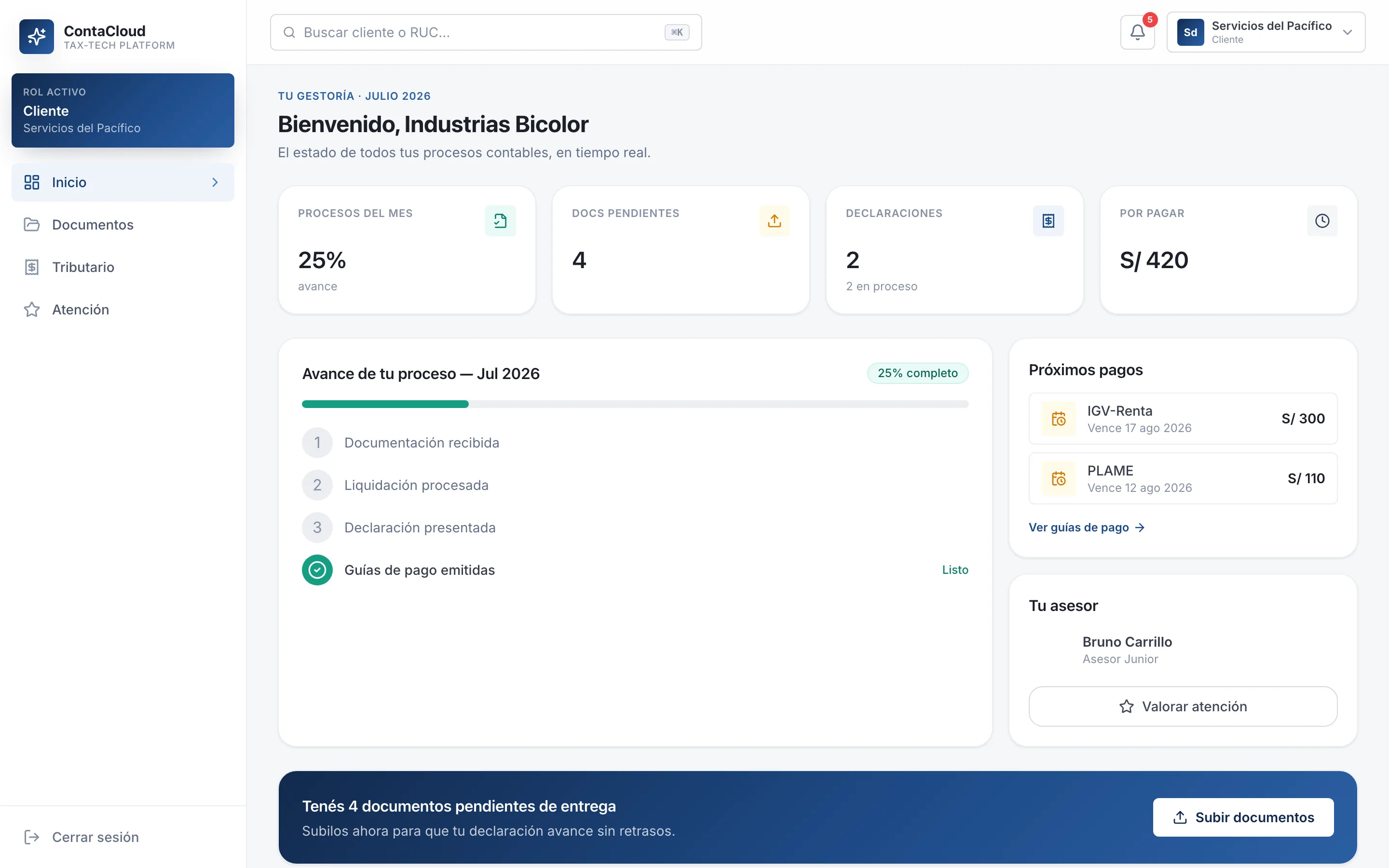Viewport: 1389px width, 868px height.
Task: Go to Inicio in the sidebar
Action: 123,183
